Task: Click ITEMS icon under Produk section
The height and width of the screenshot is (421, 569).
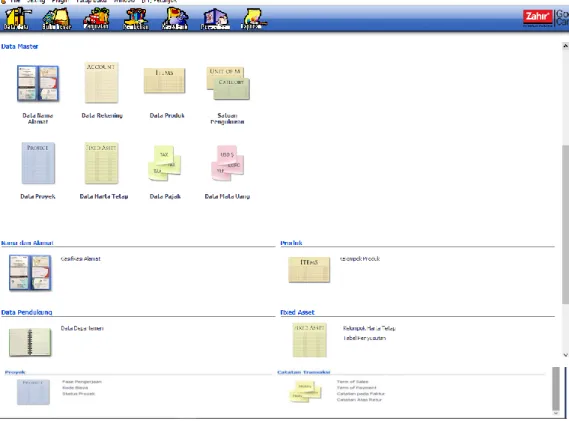Action: pyautogui.click(x=309, y=270)
